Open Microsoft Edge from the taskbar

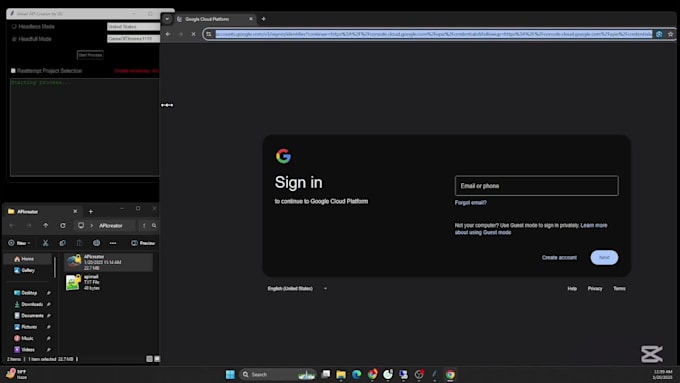[356, 374]
